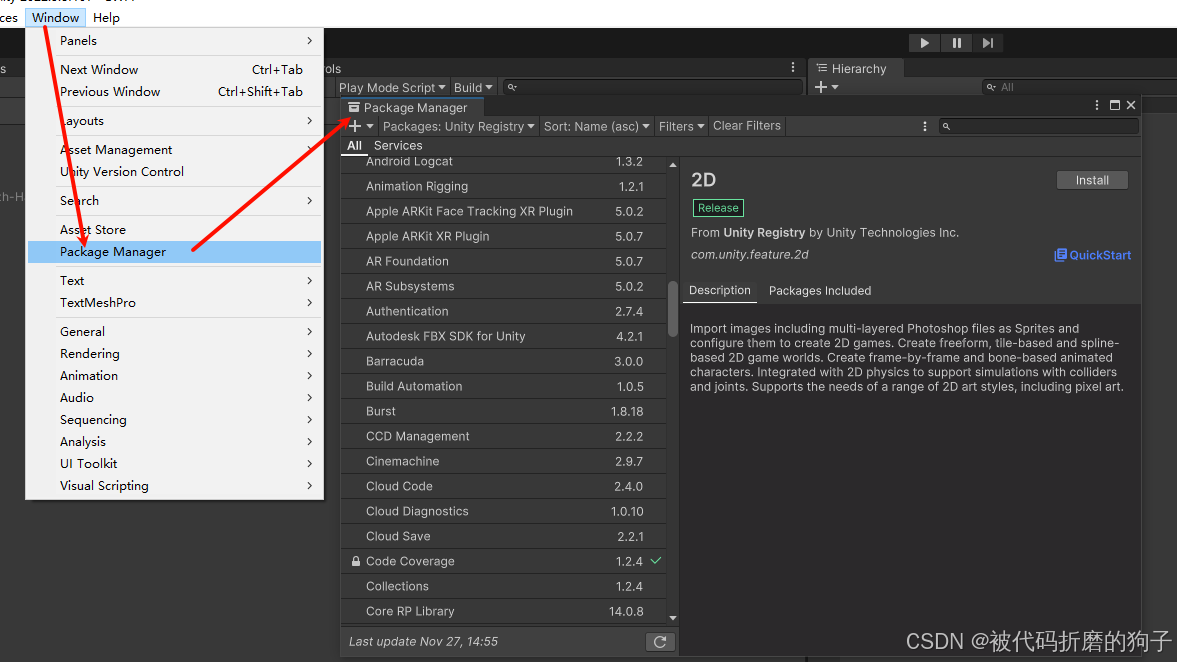Image resolution: width=1177 pixels, height=662 pixels.
Task: Select Authentication package row
Action: point(504,311)
